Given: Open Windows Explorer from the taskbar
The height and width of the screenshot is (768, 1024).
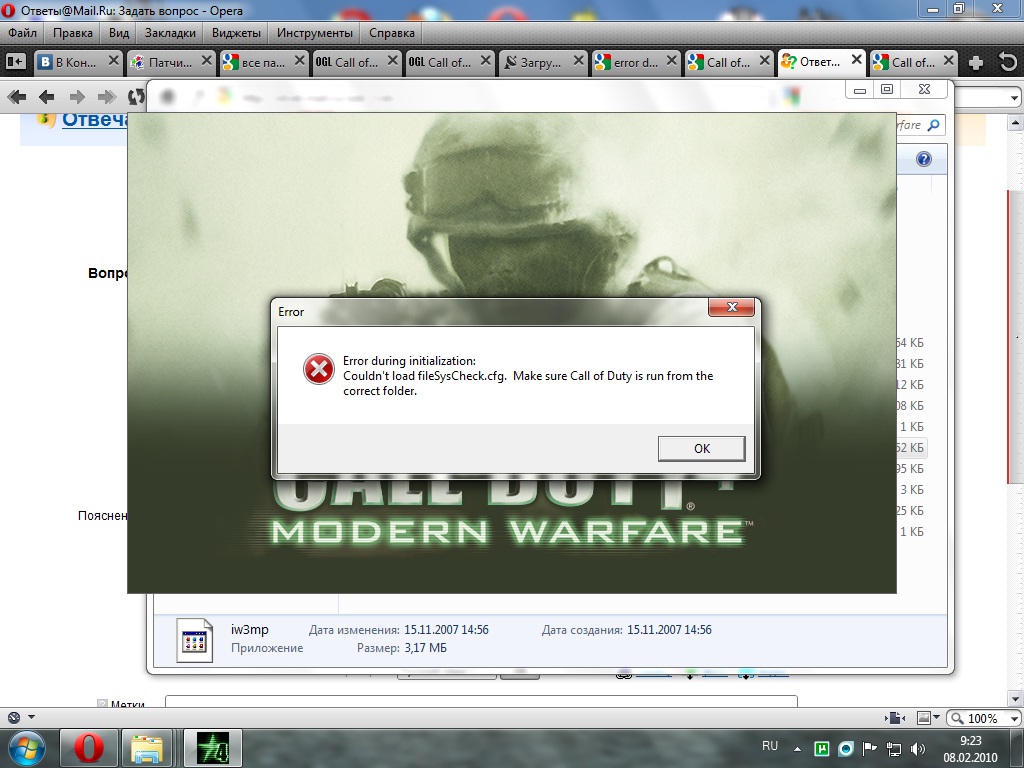Looking at the screenshot, I should coord(148,748).
